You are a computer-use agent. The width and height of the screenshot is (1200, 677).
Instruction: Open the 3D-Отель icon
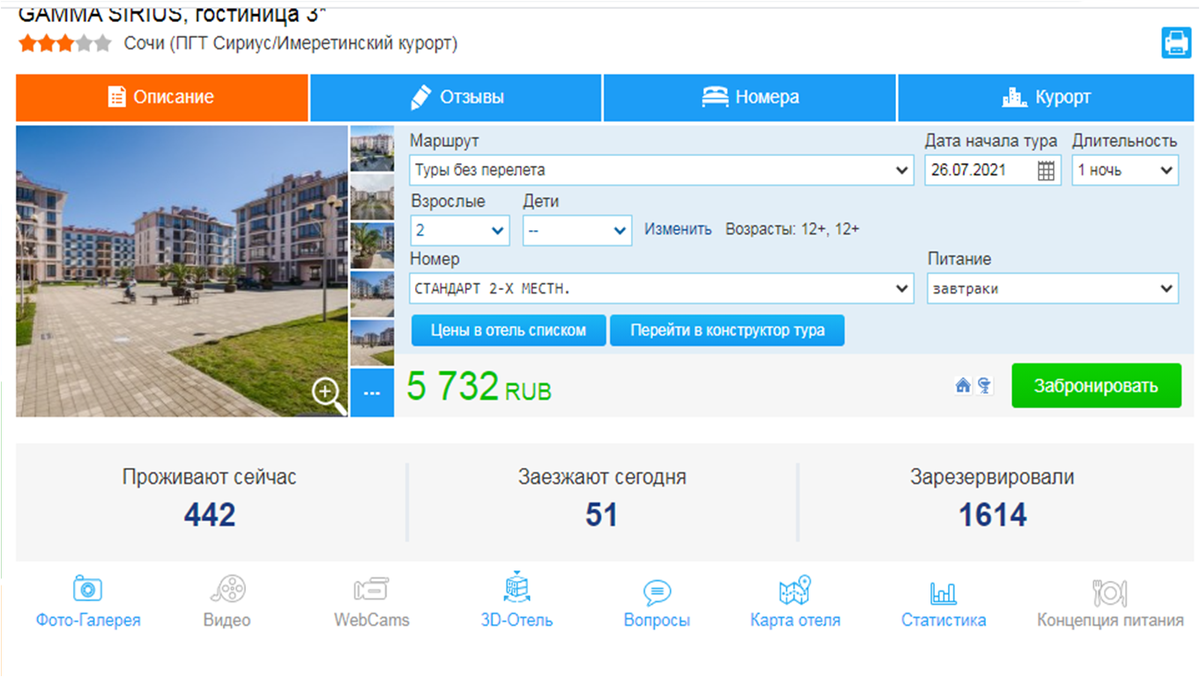pos(517,587)
